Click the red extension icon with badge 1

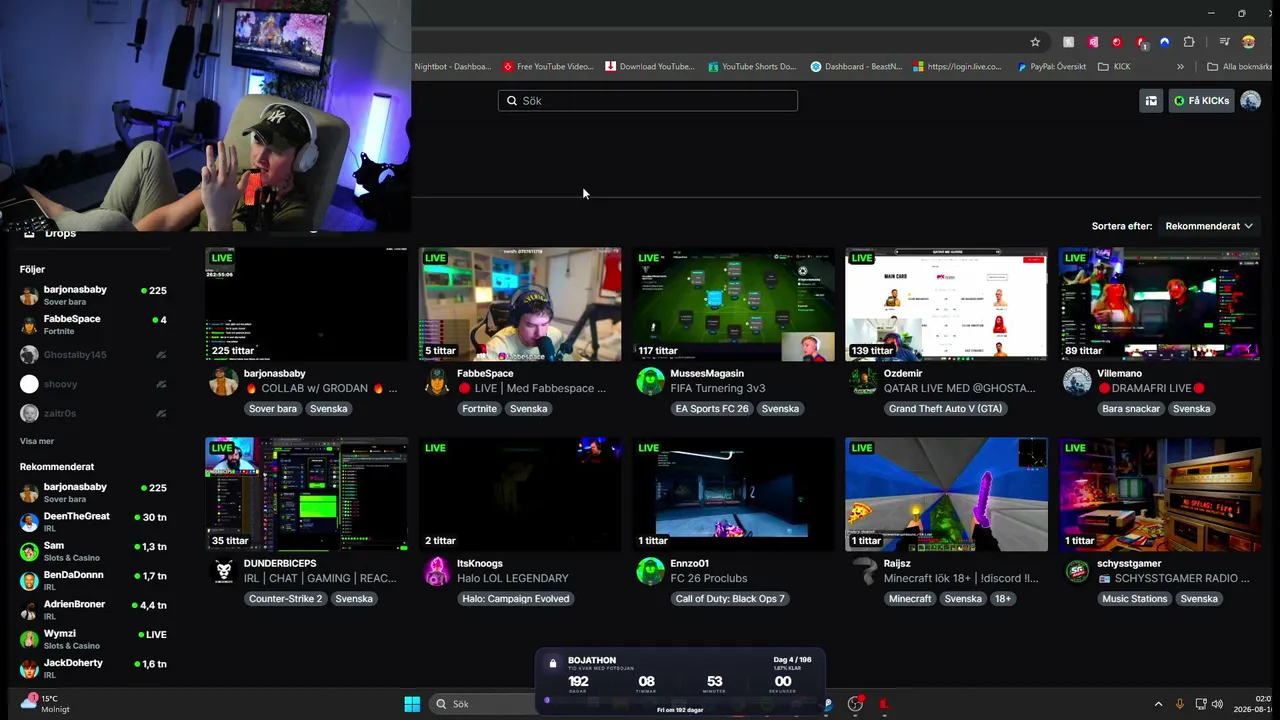[x=1141, y=42]
